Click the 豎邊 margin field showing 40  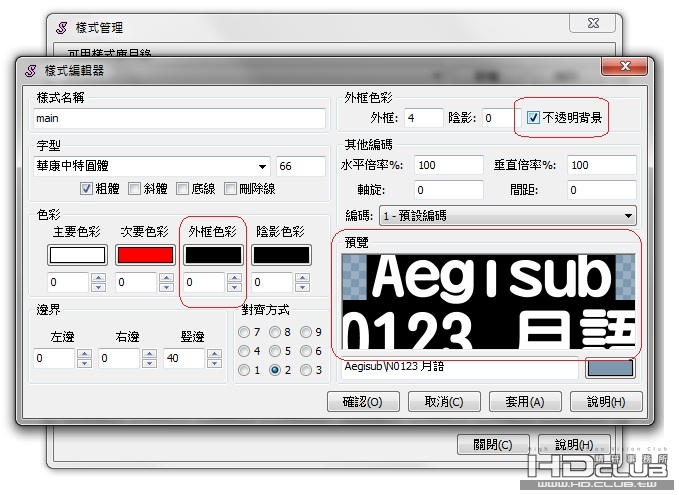(x=184, y=358)
